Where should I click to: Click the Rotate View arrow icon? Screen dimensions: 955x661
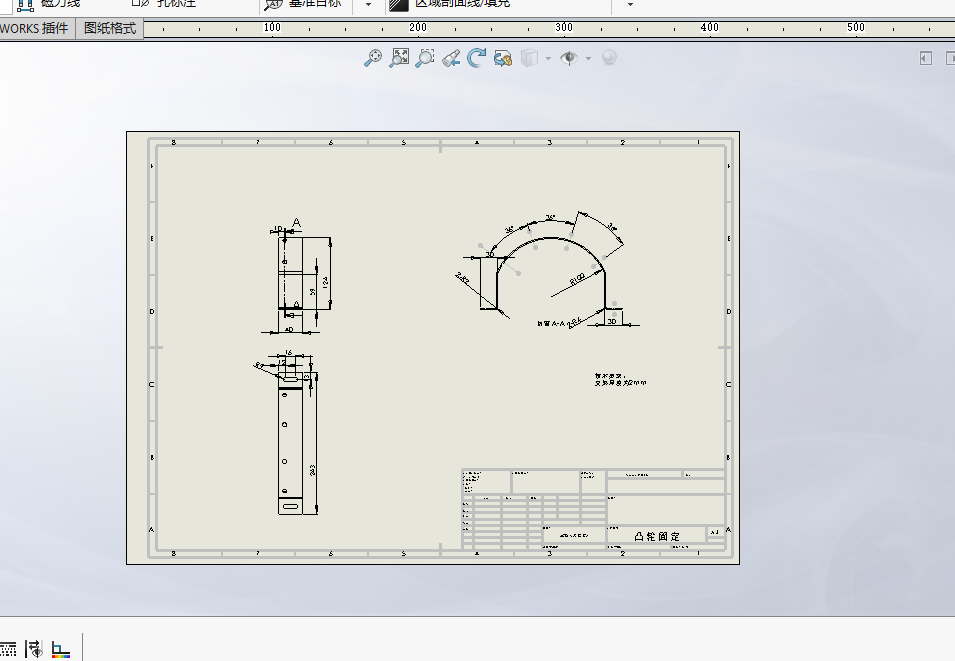477,58
